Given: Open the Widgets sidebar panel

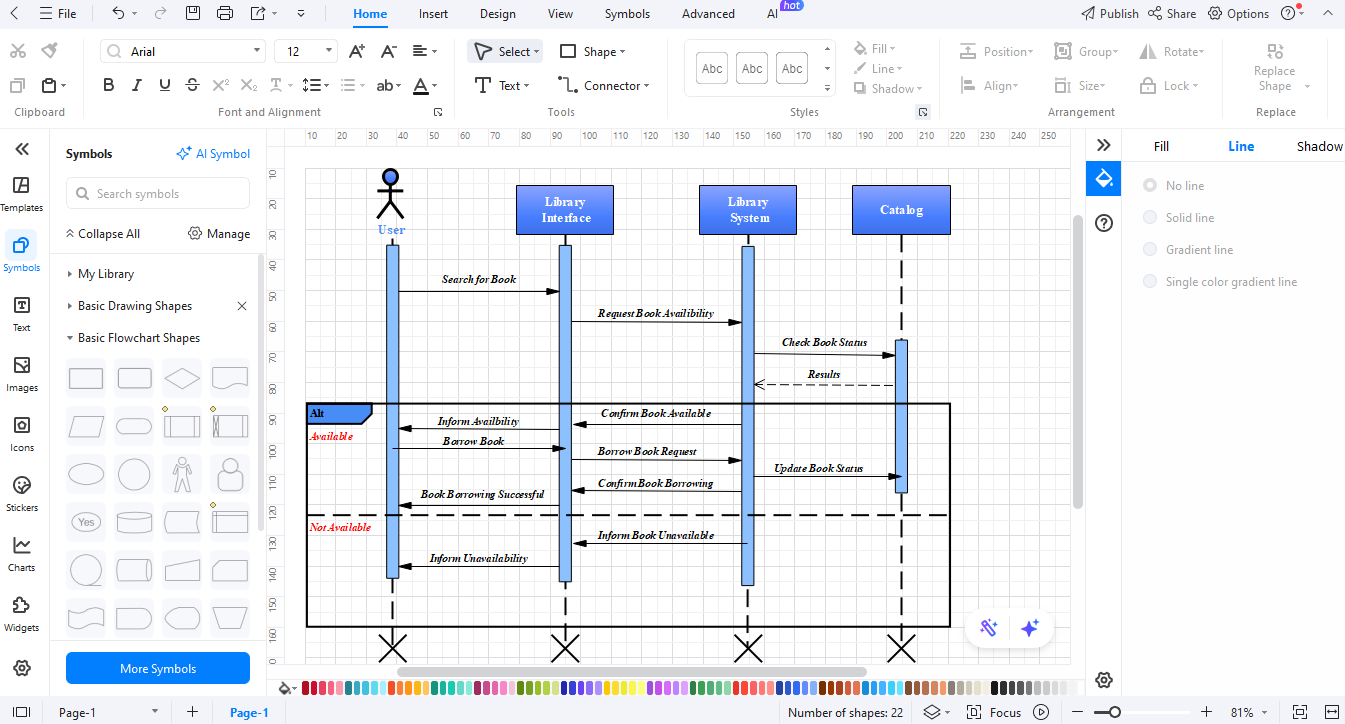Looking at the screenshot, I should (22, 614).
